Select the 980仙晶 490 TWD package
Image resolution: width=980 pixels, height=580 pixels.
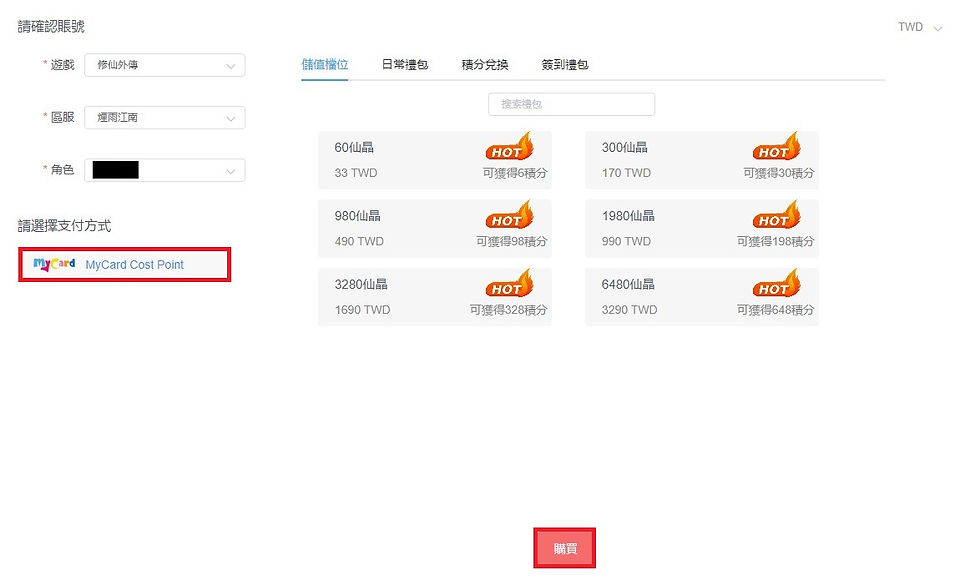click(x=434, y=228)
